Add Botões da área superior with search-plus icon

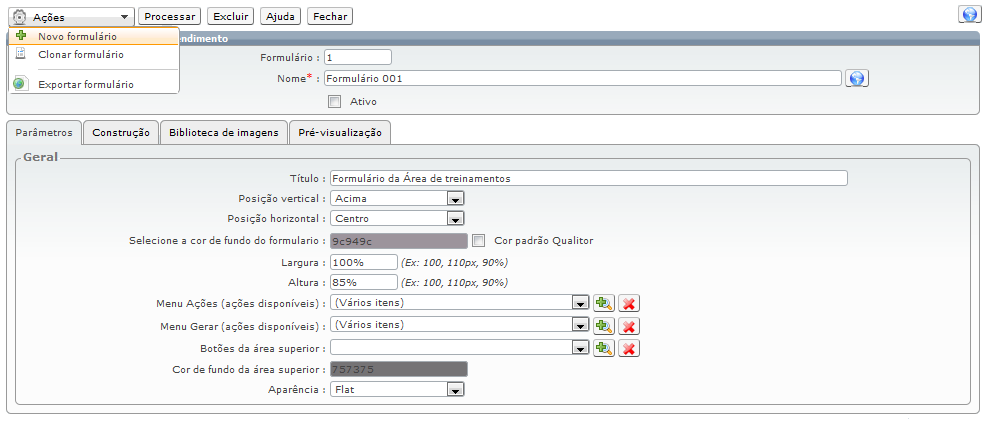point(604,348)
